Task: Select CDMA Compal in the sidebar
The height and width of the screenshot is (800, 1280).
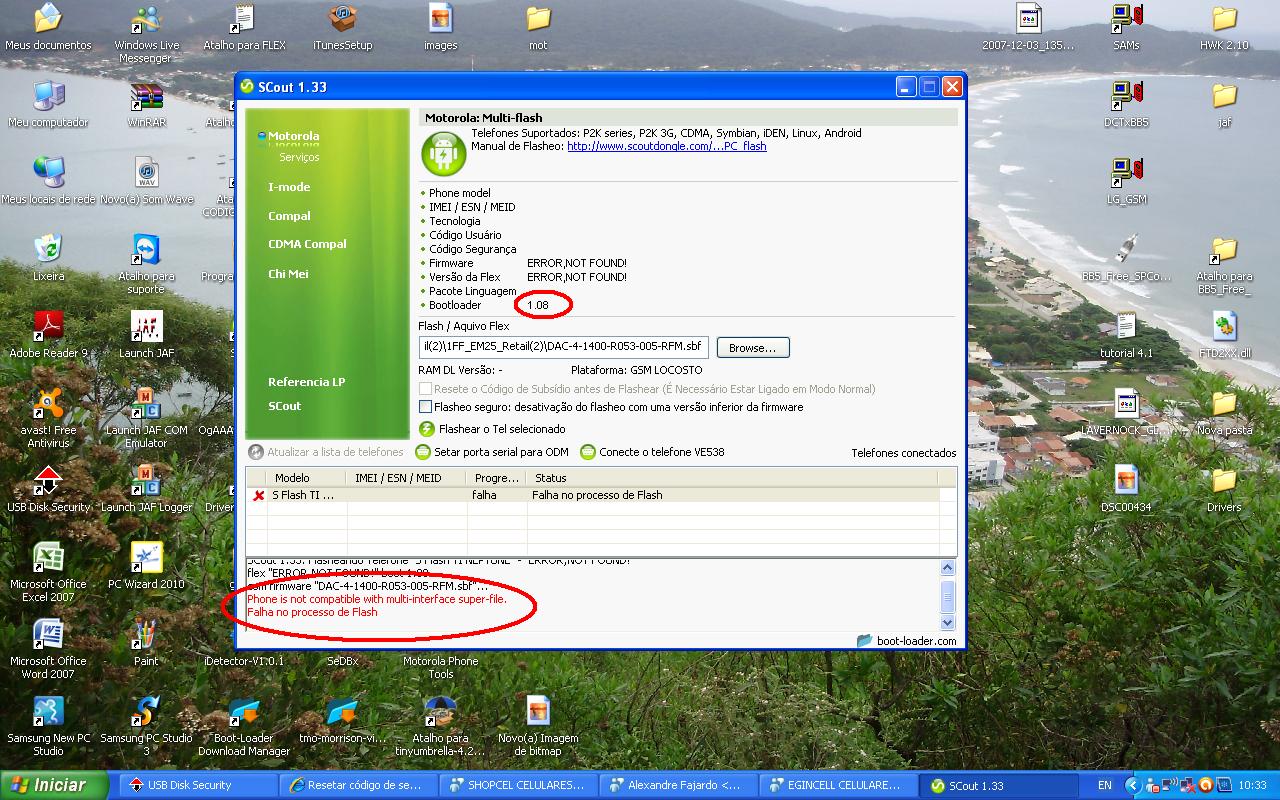Action: point(307,244)
